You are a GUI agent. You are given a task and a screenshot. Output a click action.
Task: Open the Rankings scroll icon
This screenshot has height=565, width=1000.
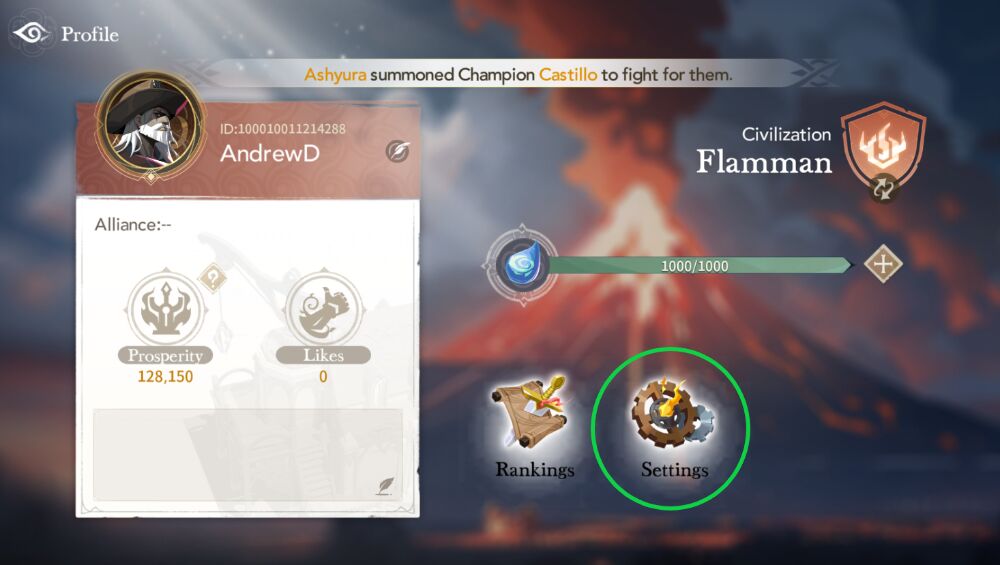[531, 412]
